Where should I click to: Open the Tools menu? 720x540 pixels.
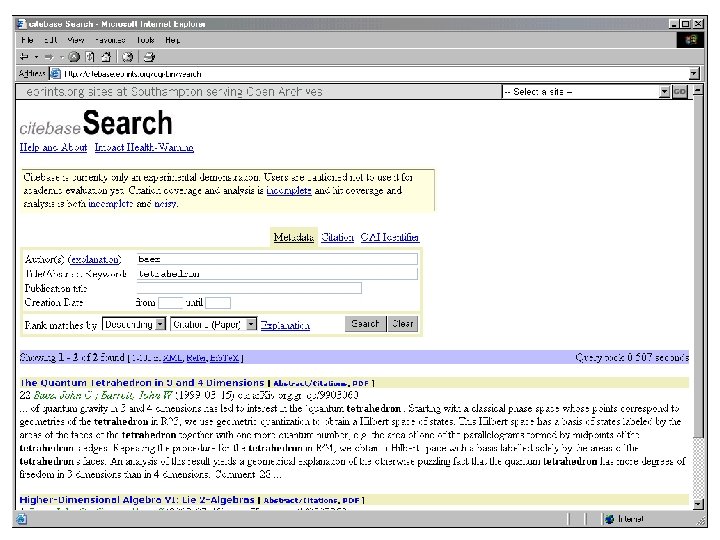146,40
